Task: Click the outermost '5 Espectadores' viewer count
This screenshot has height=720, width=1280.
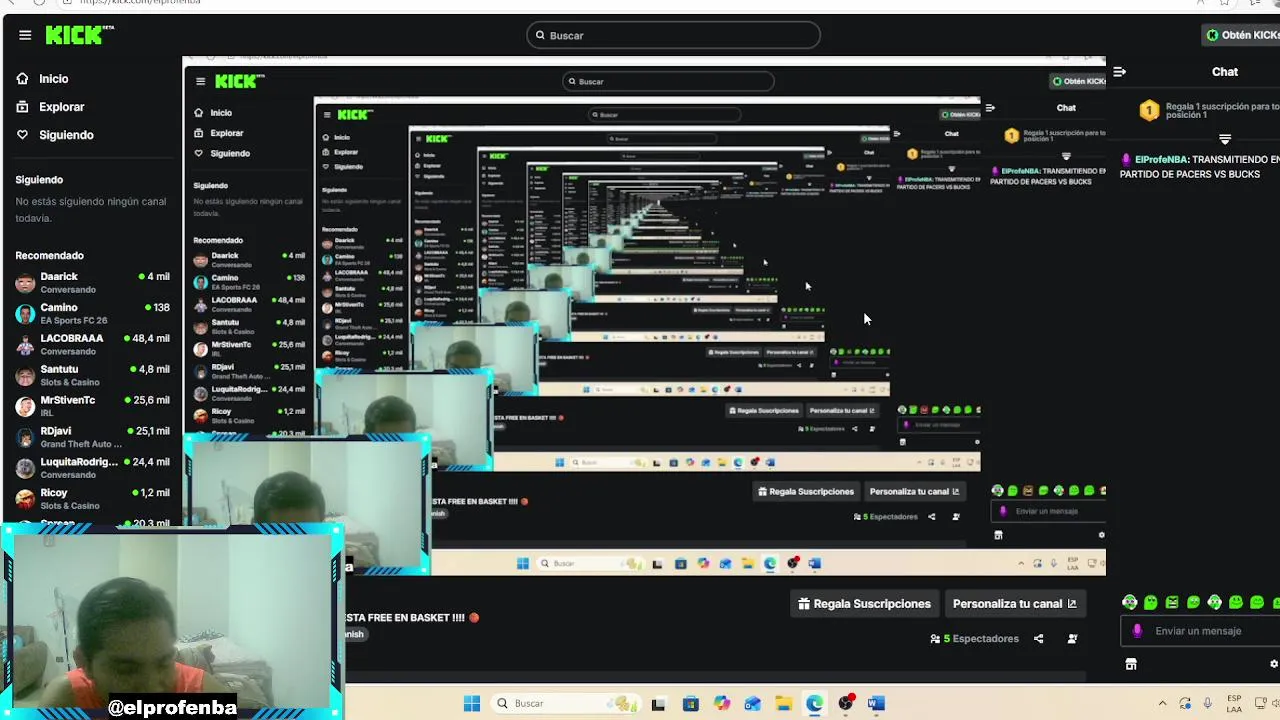Action: 975,639
